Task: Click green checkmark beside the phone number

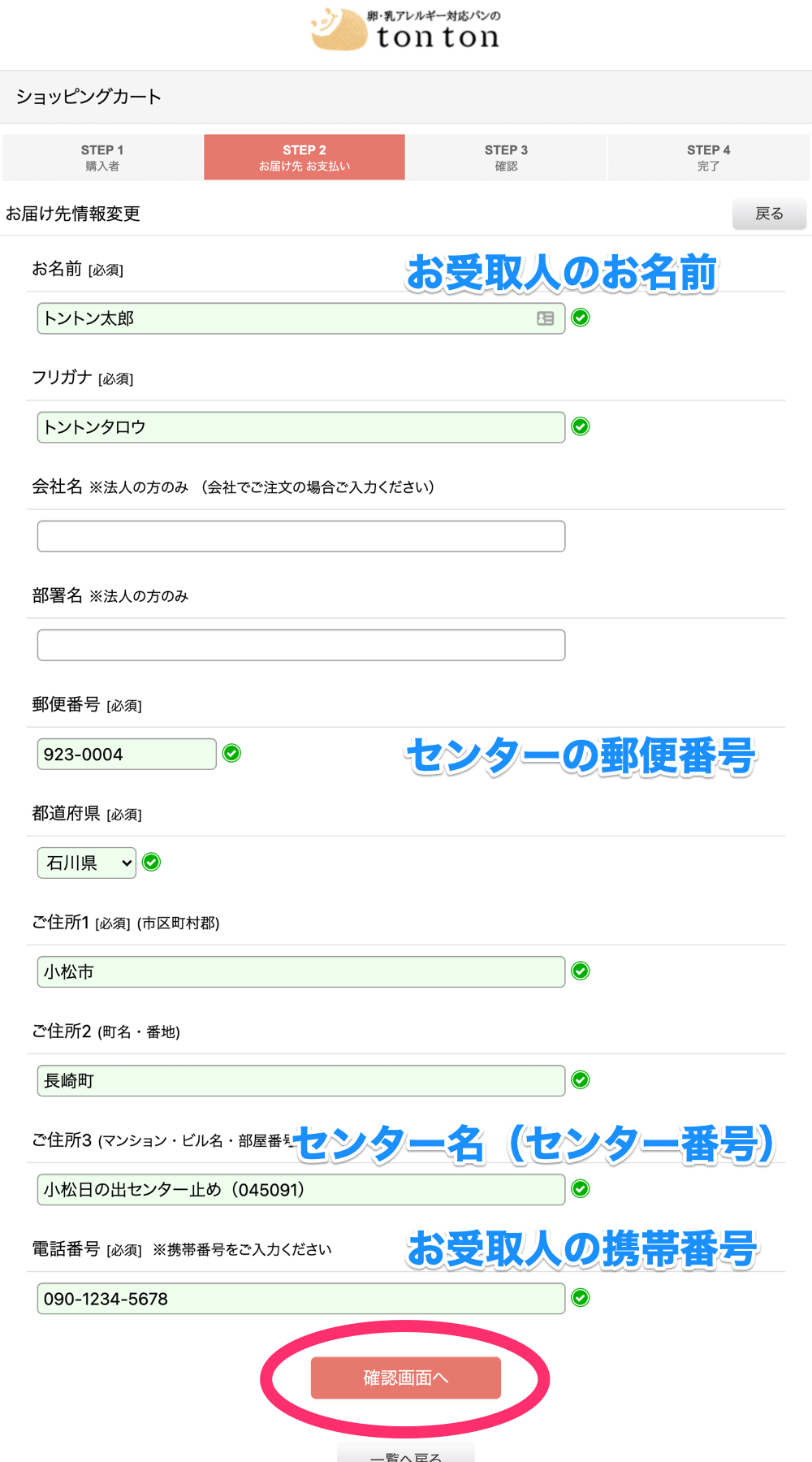Action: pyautogui.click(x=581, y=1298)
